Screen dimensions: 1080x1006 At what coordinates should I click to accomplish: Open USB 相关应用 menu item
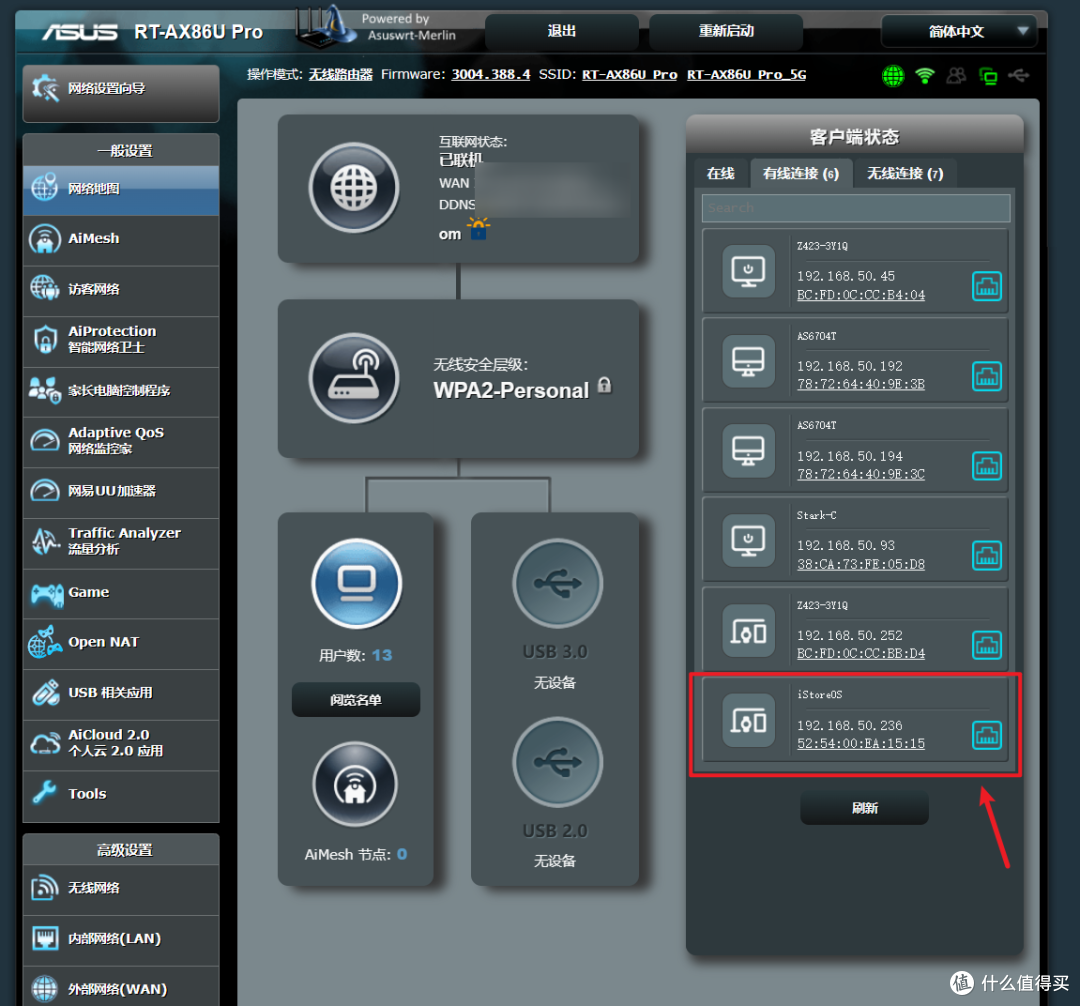click(x=121, y=693)
